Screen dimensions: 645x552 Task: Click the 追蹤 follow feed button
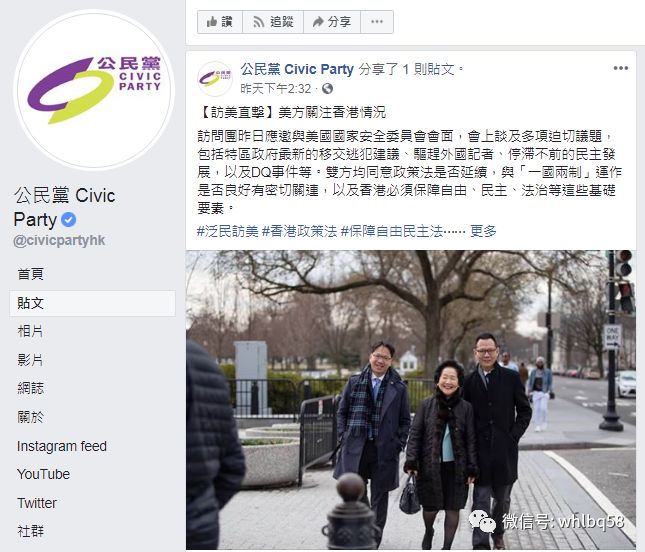[273, 22]
